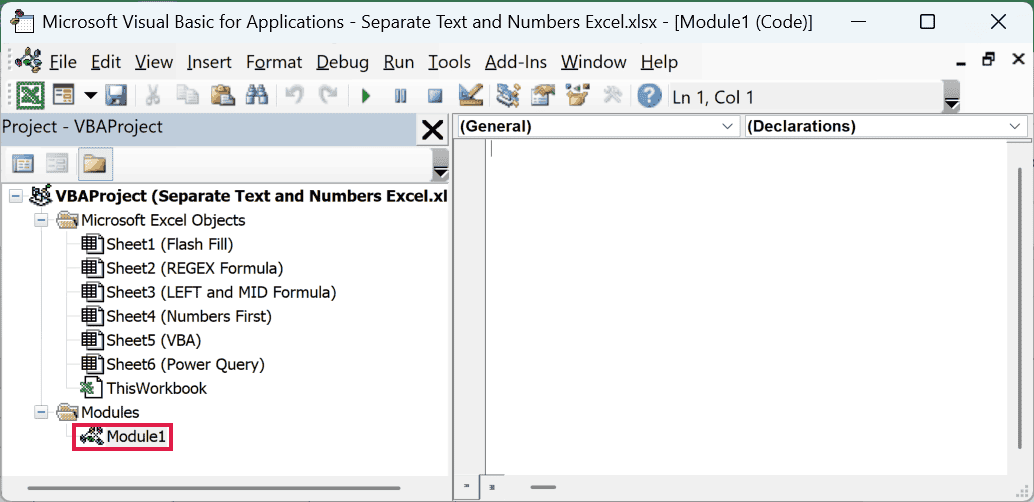Click the Save floppy disk icon
This screenshot has width=1034, height=502.
pyautogui.click(x=116, y=96)
